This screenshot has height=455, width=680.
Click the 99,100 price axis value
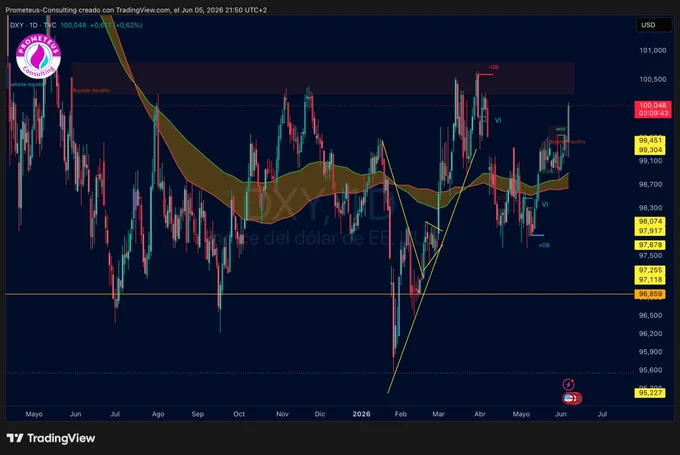pos(651,161)
